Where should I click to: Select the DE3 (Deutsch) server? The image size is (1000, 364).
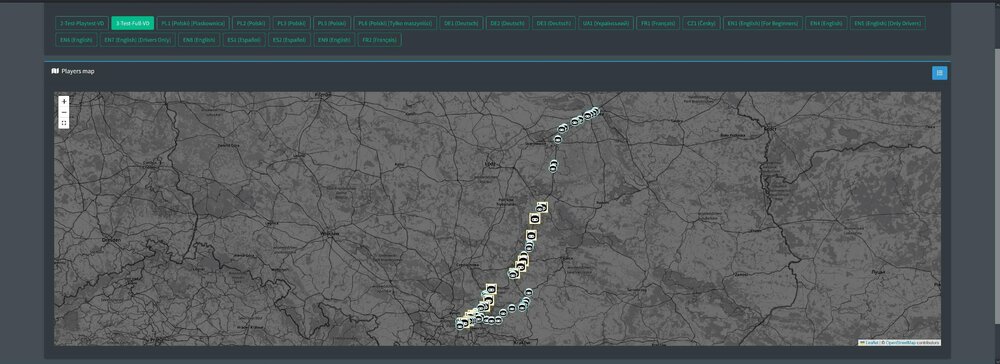(554, 23)
